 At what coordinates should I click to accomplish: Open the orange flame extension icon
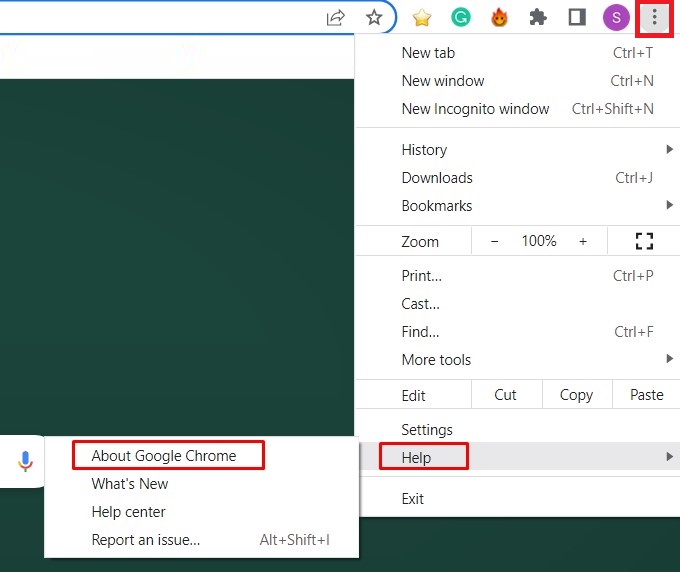click(499, 18)
